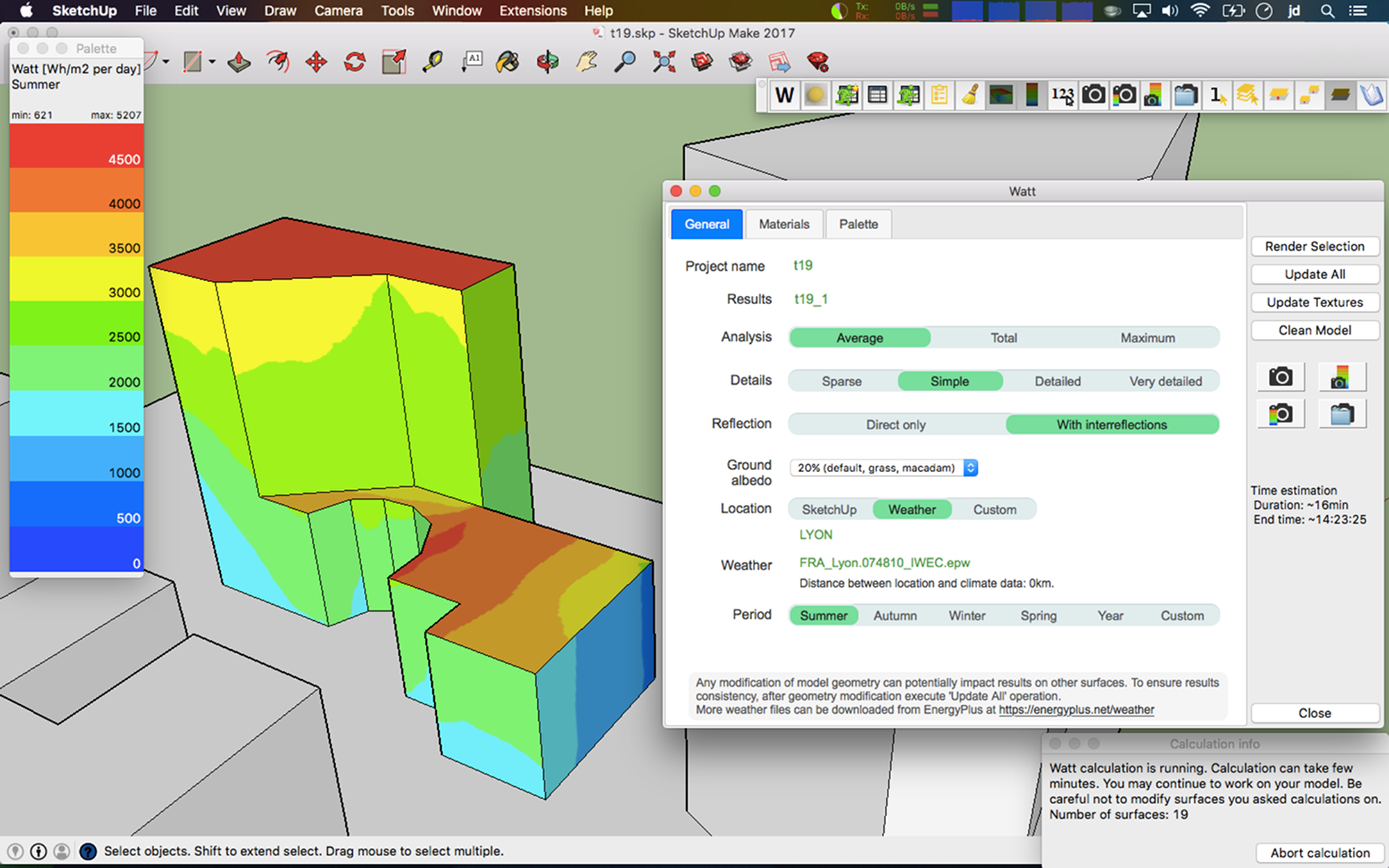The height and width of the screenshot is (868, 1389).
Task: Expand the arc tool dropdown arrow
Action: click(166, 62)
